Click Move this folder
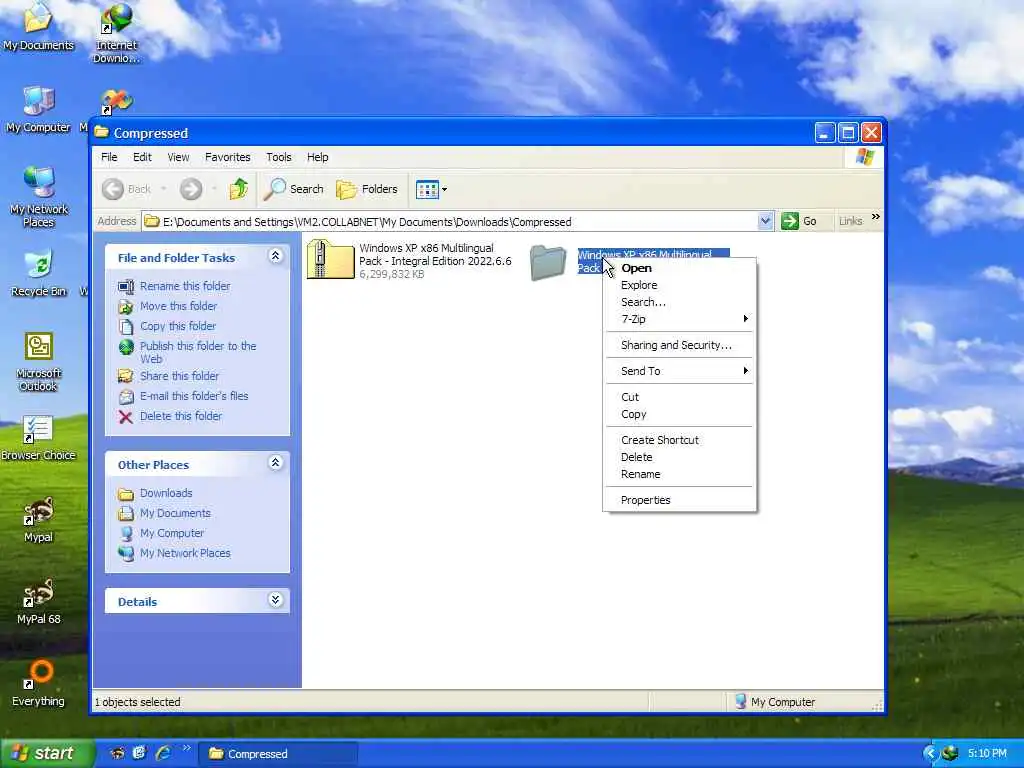Image resolution: width=1024 pixels, height=768 pixels. click(x=178, y=306)
